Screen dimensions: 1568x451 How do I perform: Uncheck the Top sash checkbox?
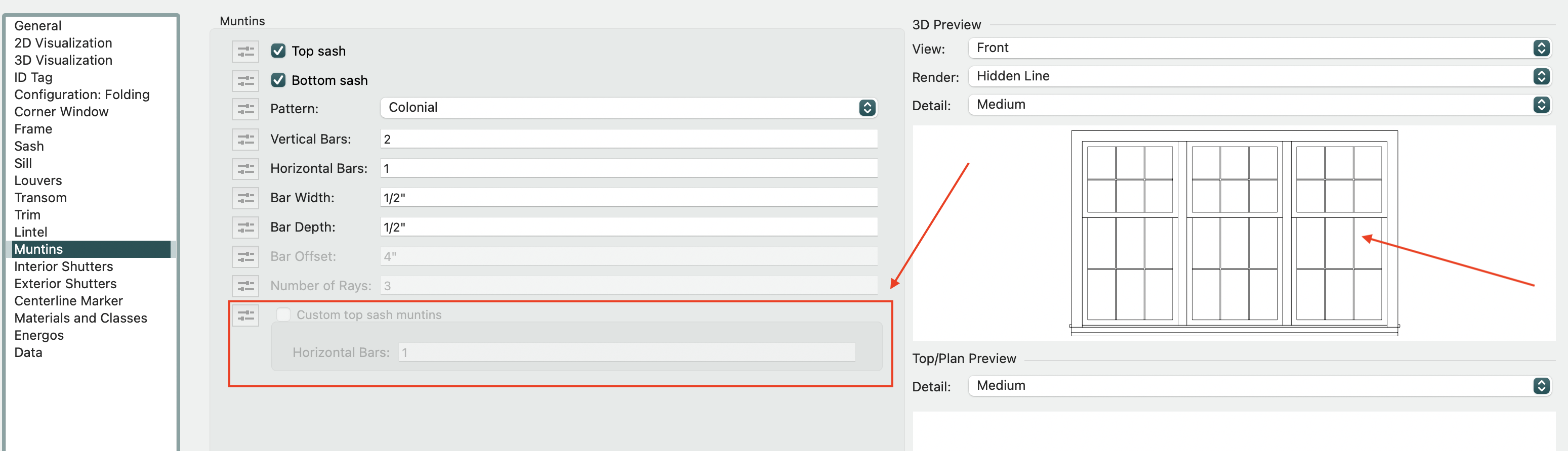click(278, 51)
